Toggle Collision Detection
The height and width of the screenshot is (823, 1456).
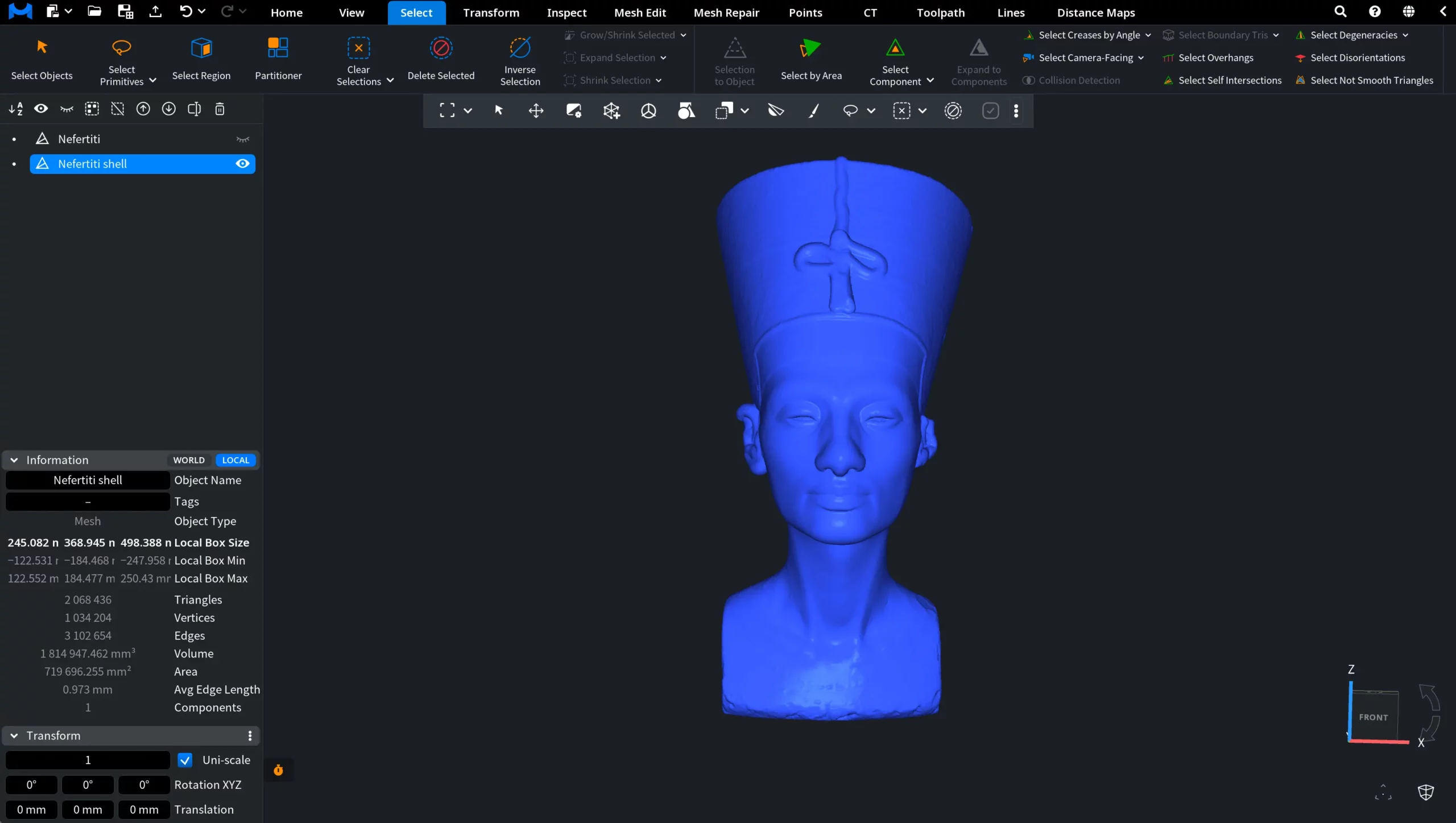pos(1072,80)
